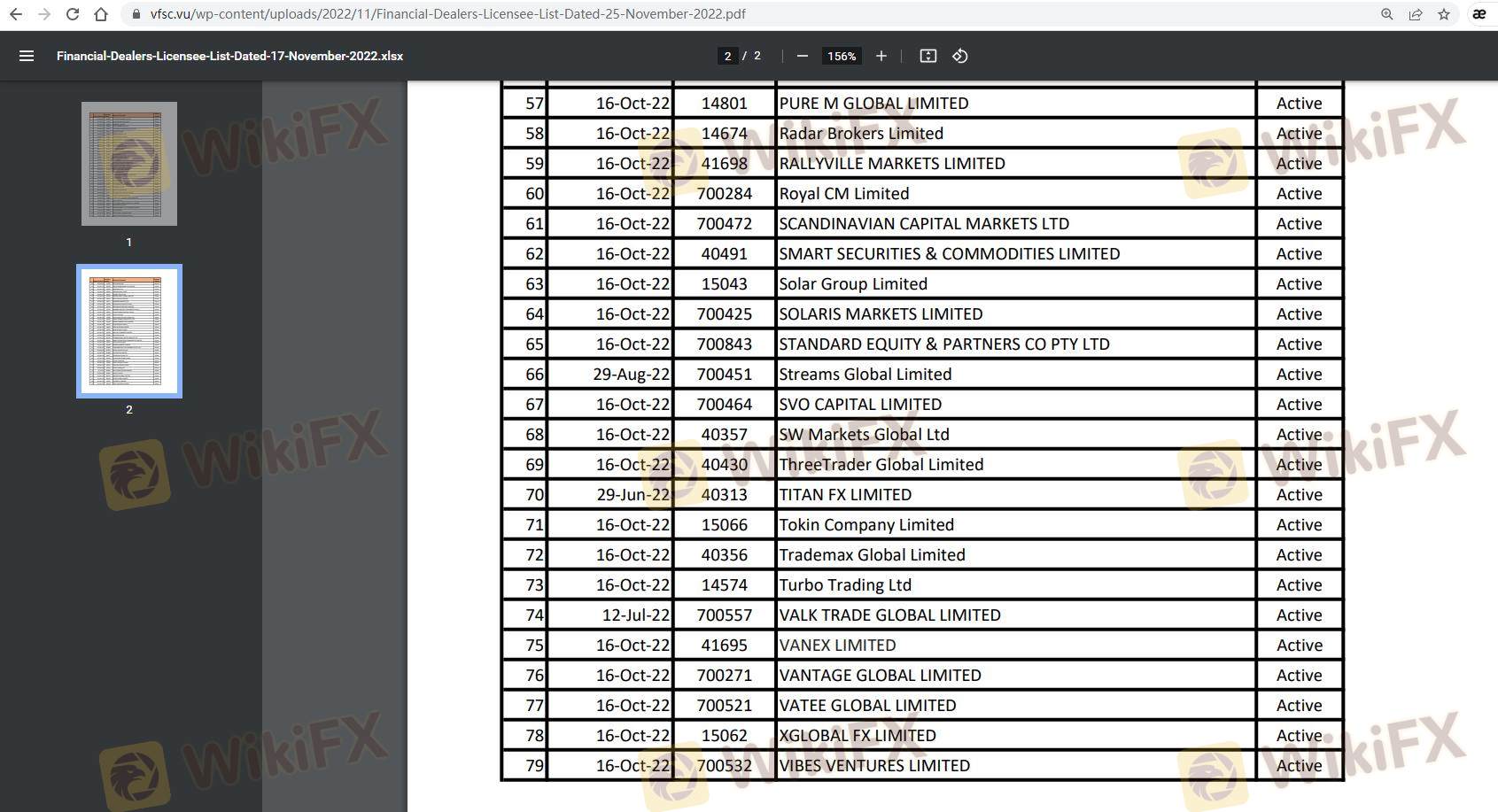This screenshot has width=1498, height=812.
Task: Click the browser forward arrow
Action: click(x=44, y=14)
